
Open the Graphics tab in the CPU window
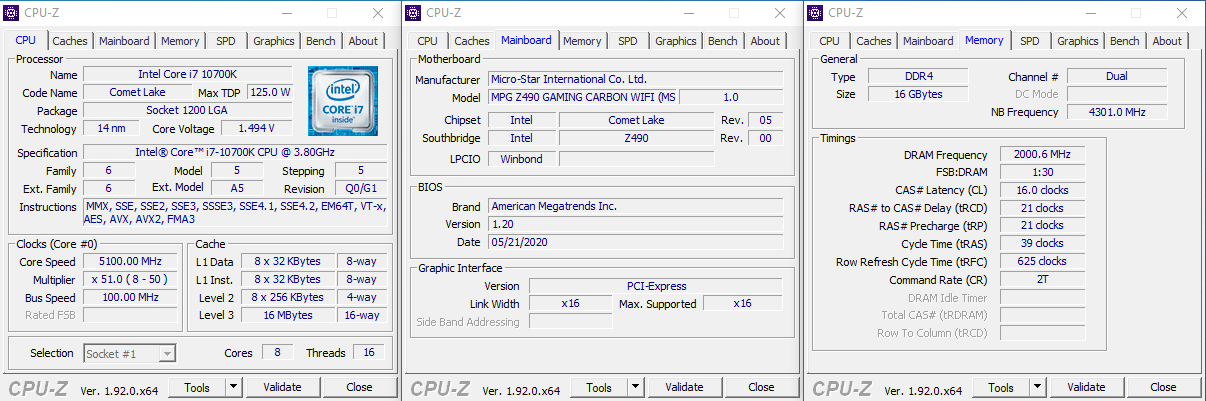point(274,41)
